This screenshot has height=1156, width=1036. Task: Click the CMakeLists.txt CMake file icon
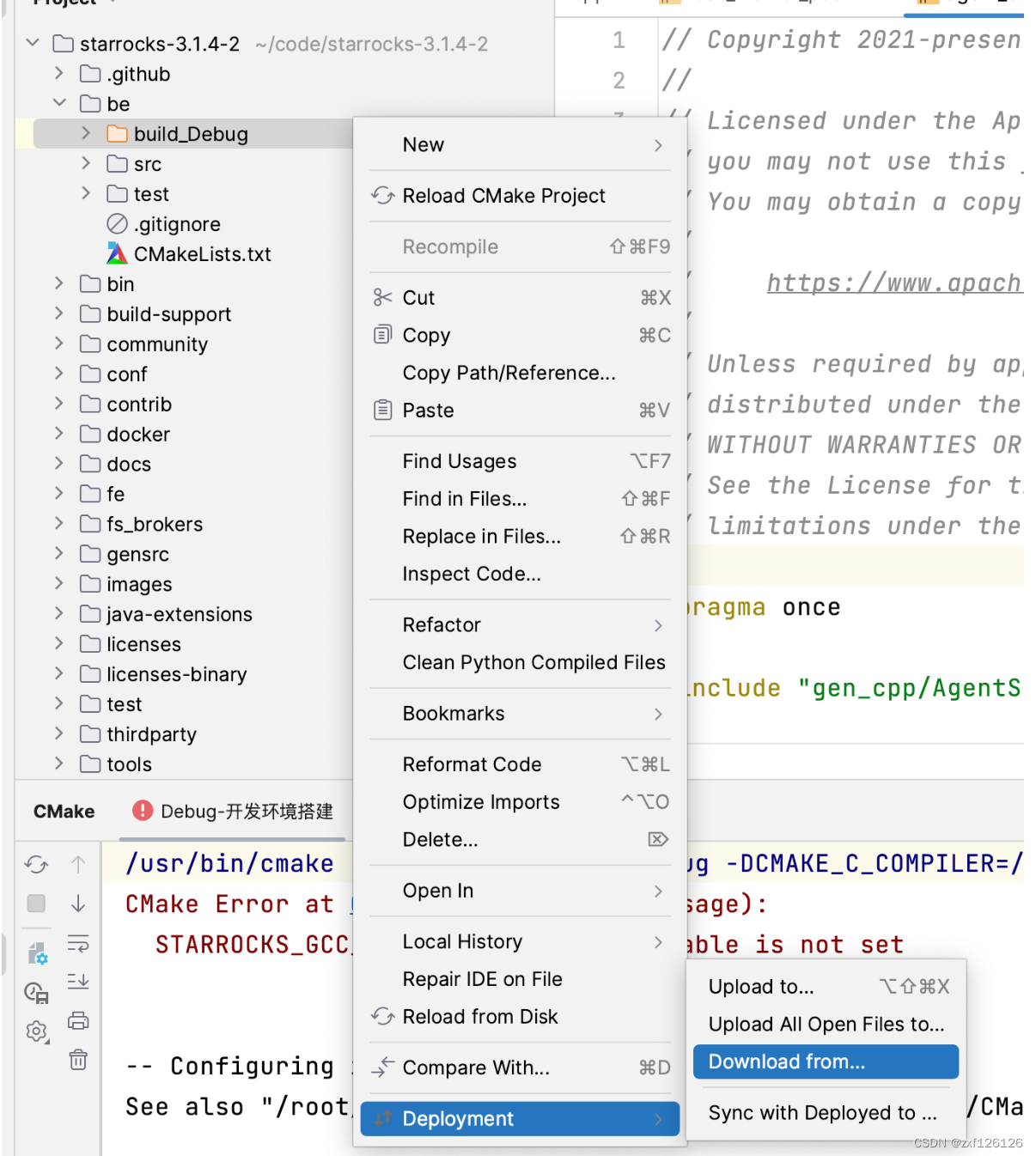coord(117,253)
